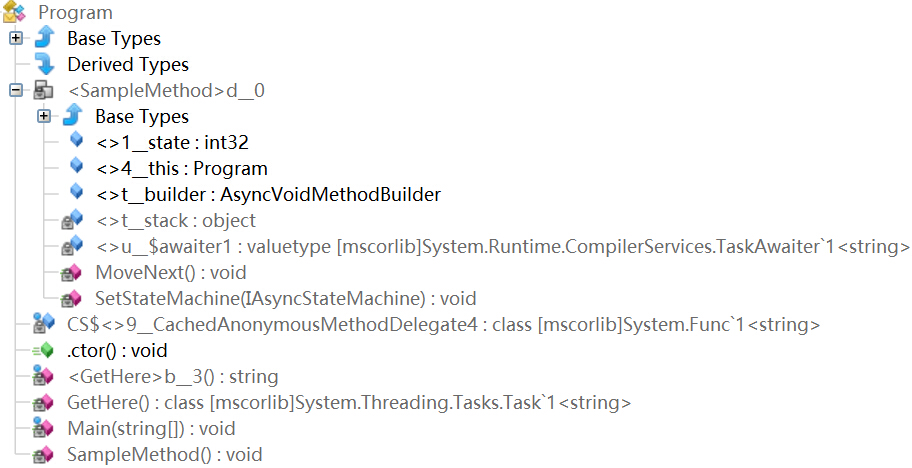Click the Derived Types blue arrow icon
Viewport: 912px width, 468px height.
pyautogui.click(x=44, y=64)
